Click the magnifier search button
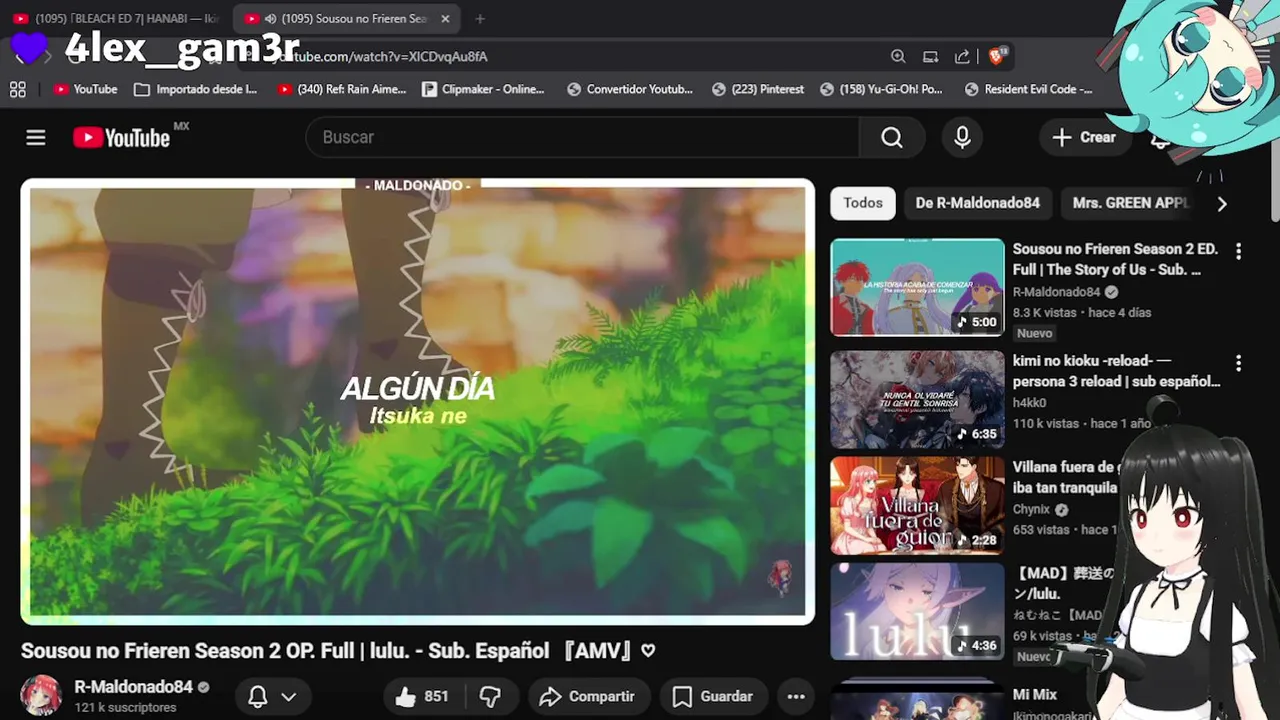 click(891, 138)
